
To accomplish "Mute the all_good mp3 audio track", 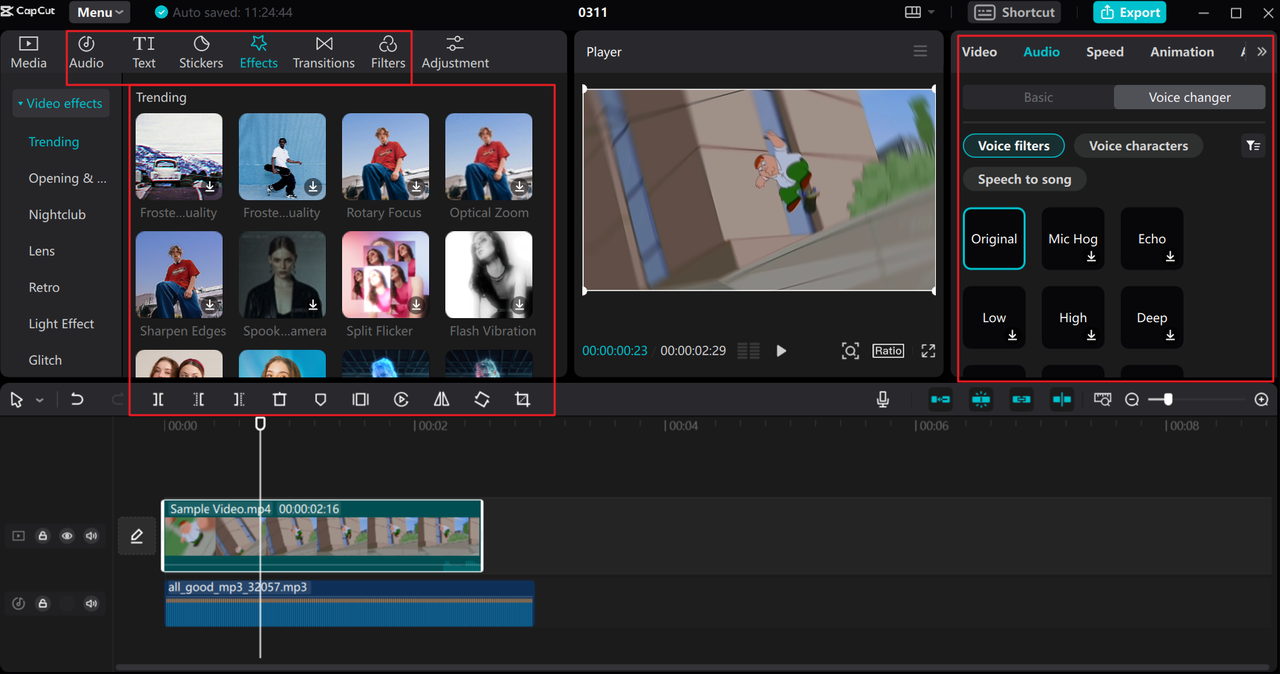I will pos(91,604).
